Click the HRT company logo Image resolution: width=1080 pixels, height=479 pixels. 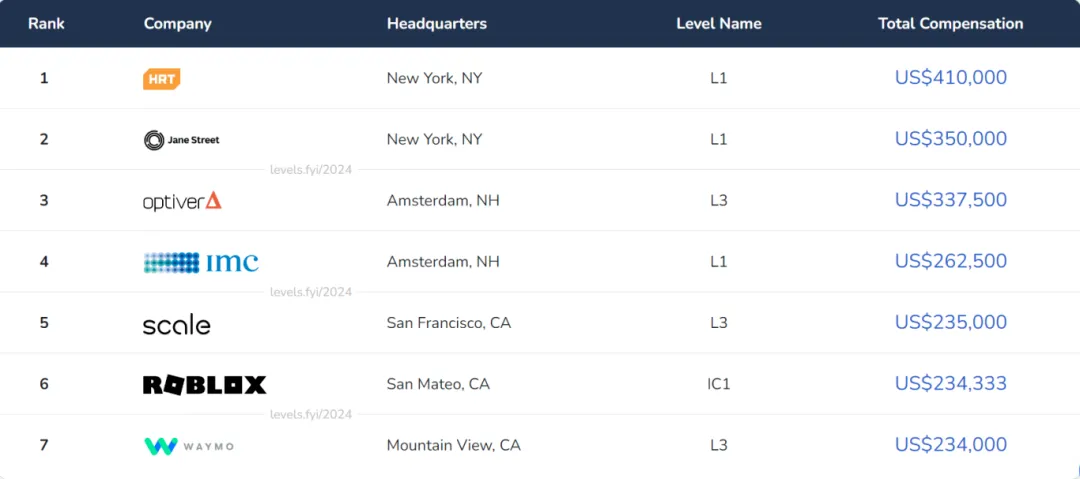tap(162, 79)
